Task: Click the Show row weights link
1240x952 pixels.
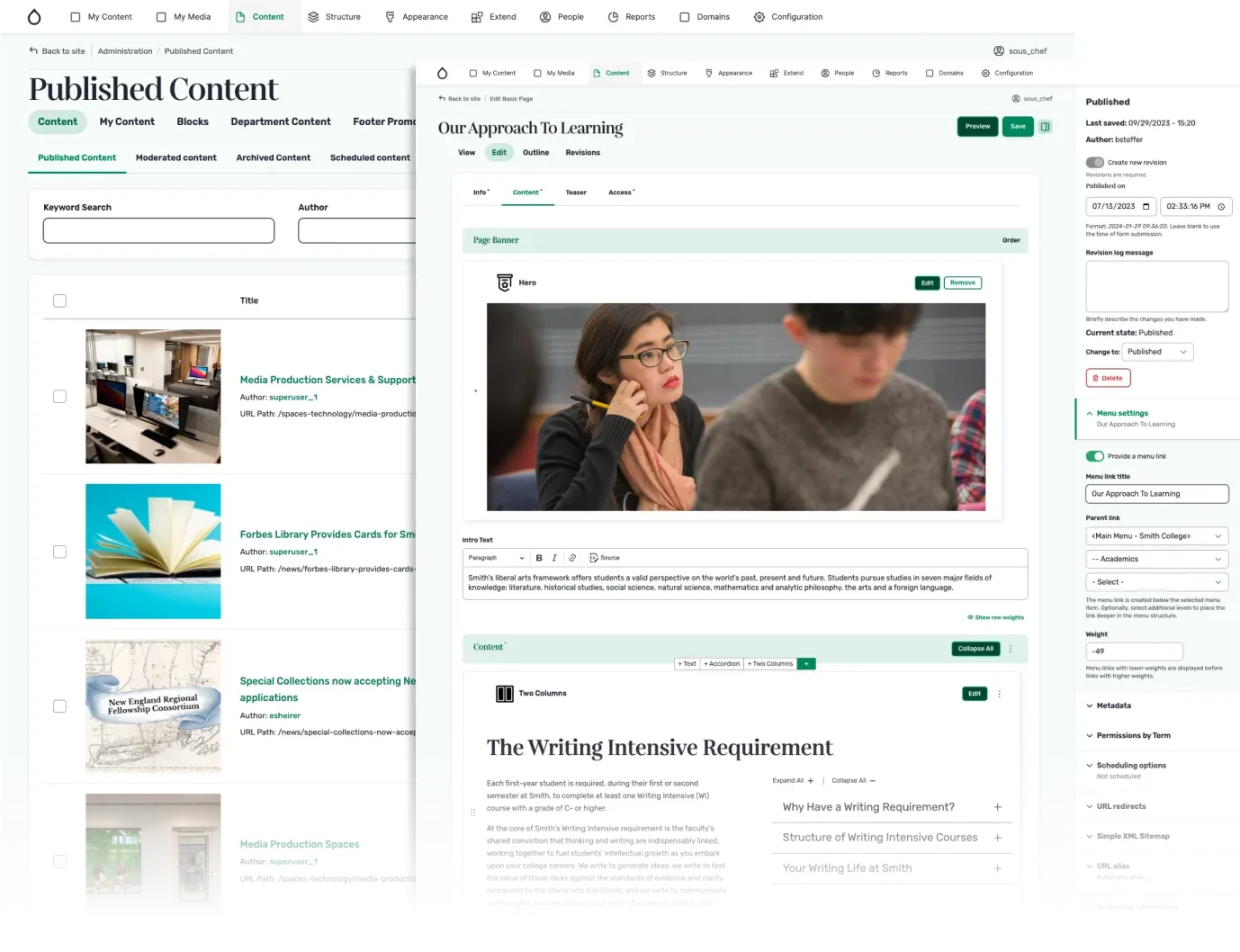Action: pos(994,617)
